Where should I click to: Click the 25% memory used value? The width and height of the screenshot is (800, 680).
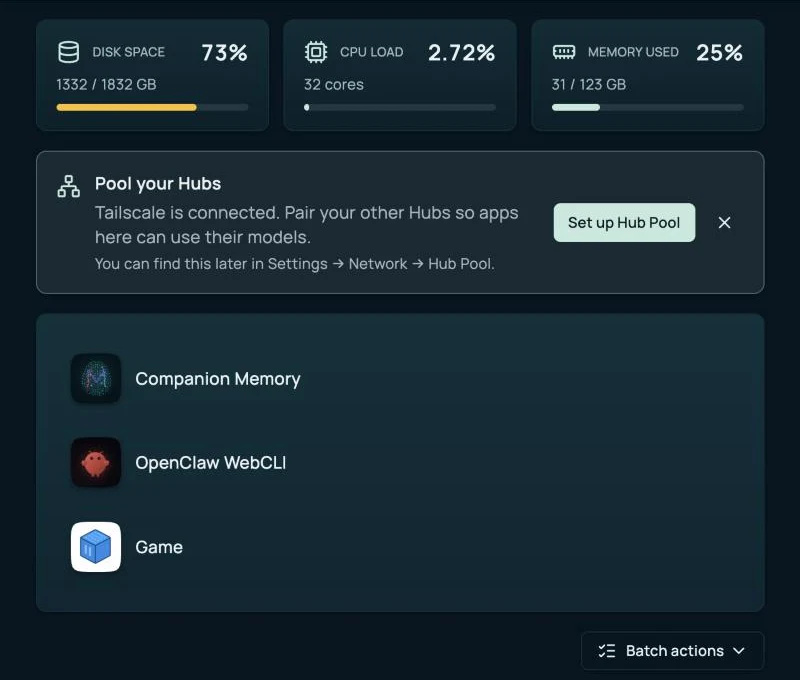[x=720, y=53]
